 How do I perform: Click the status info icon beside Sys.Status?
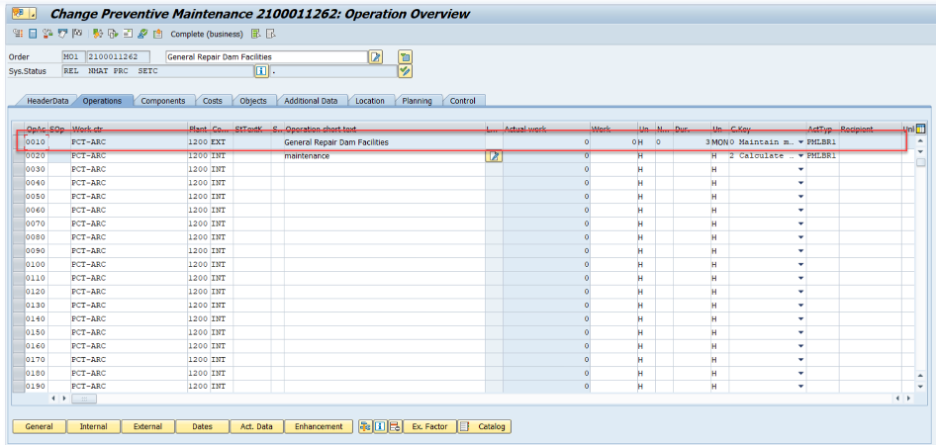click(x=261, y=71)
